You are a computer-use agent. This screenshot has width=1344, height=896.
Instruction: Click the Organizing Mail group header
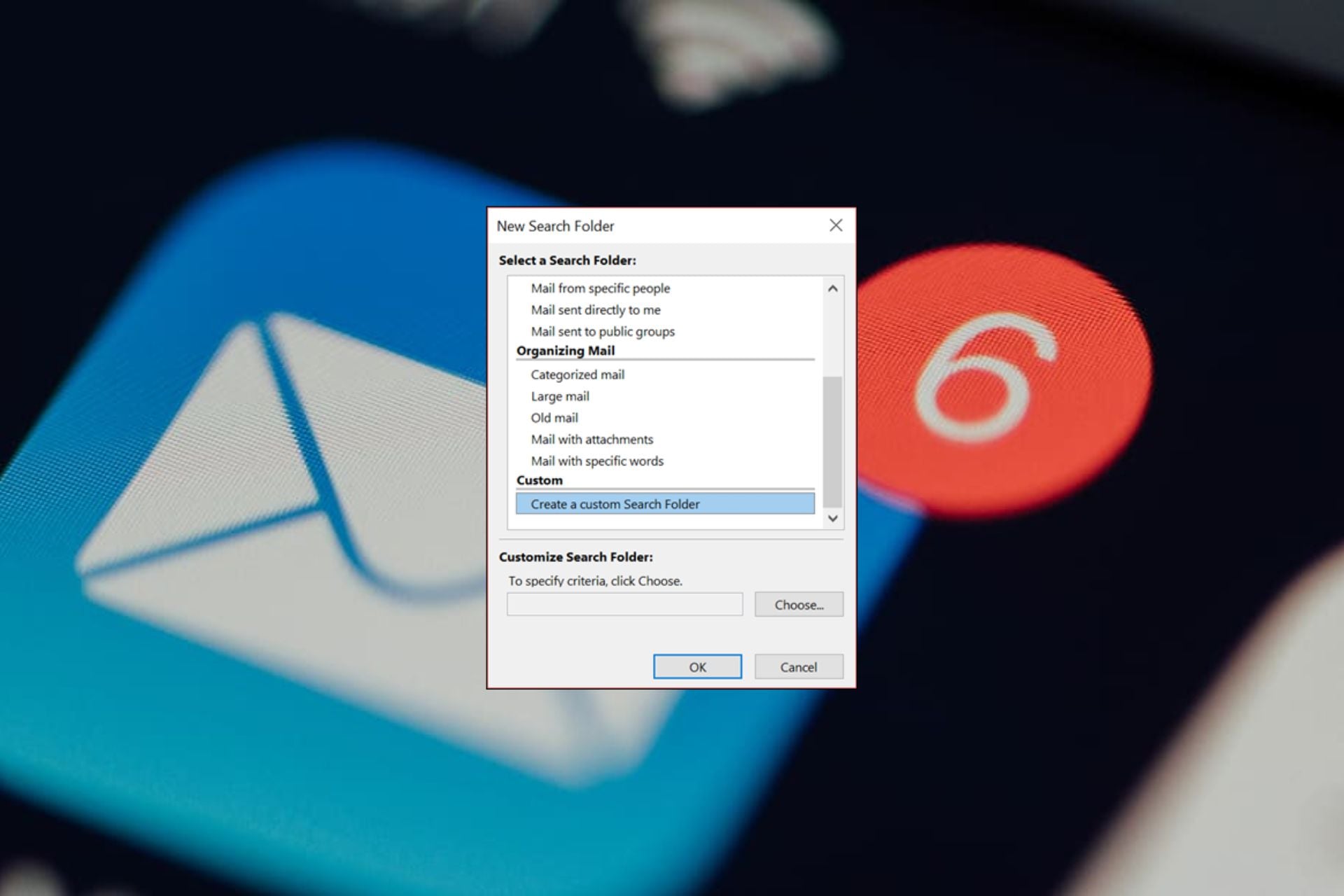tap(565, 351)
